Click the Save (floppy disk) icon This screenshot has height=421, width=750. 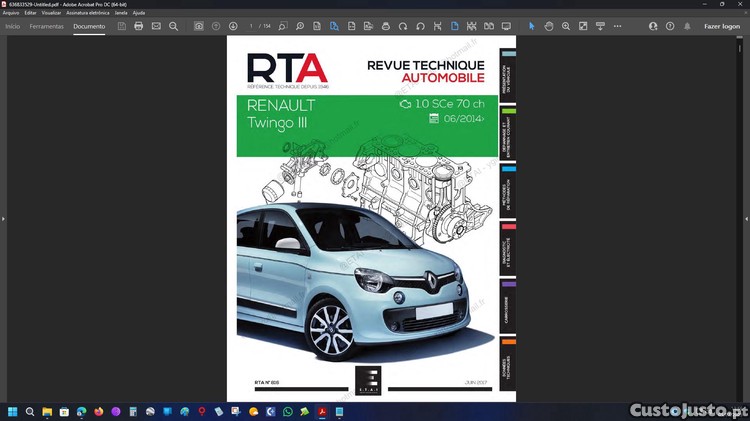[x=122, y=26]
